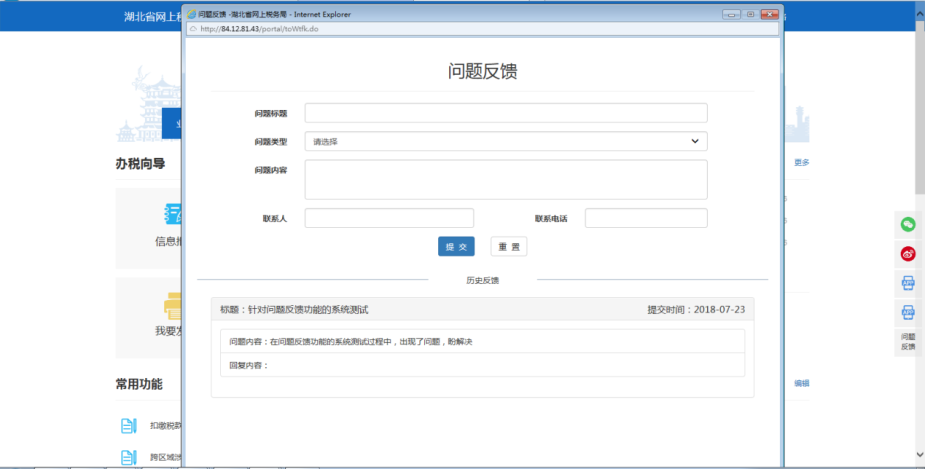
Task: Open the first blue APP icon
Action: click(x=908, y=283)
